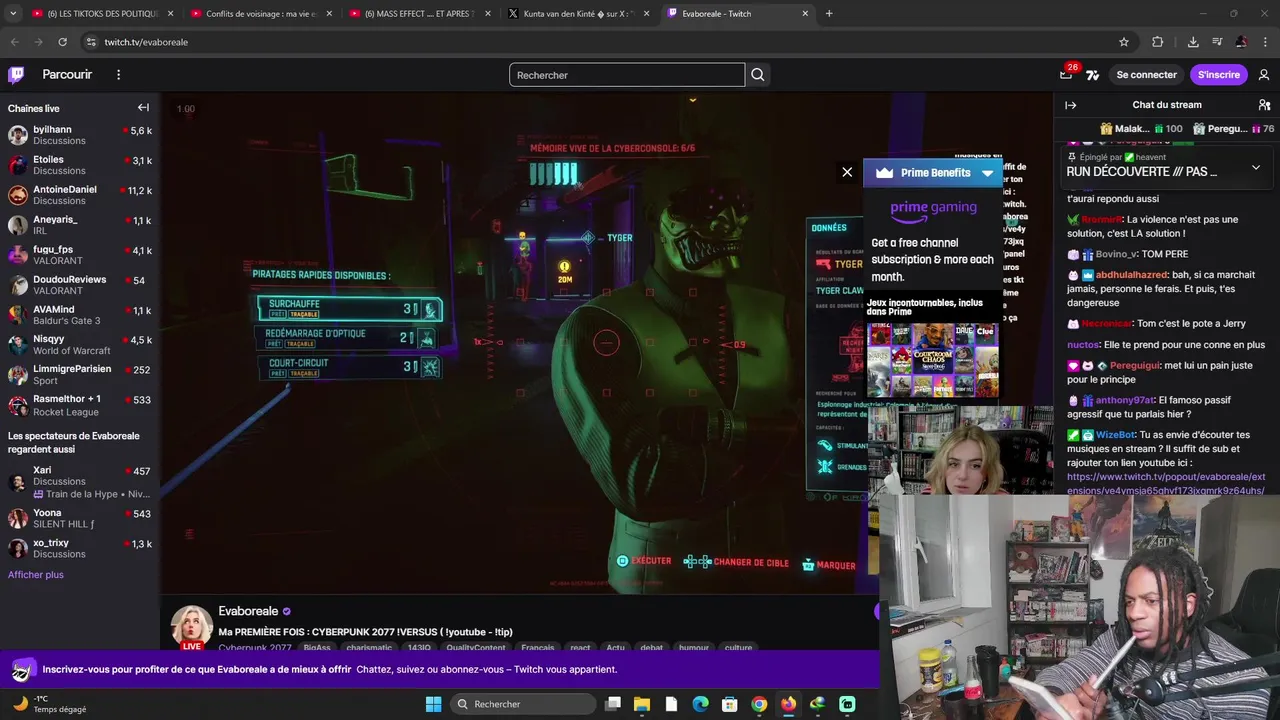The width and height of the screenshot is (1280, 720).
Task: Click the Peregu gifter leaderboard entry
Action: (x=1234, y=129)
